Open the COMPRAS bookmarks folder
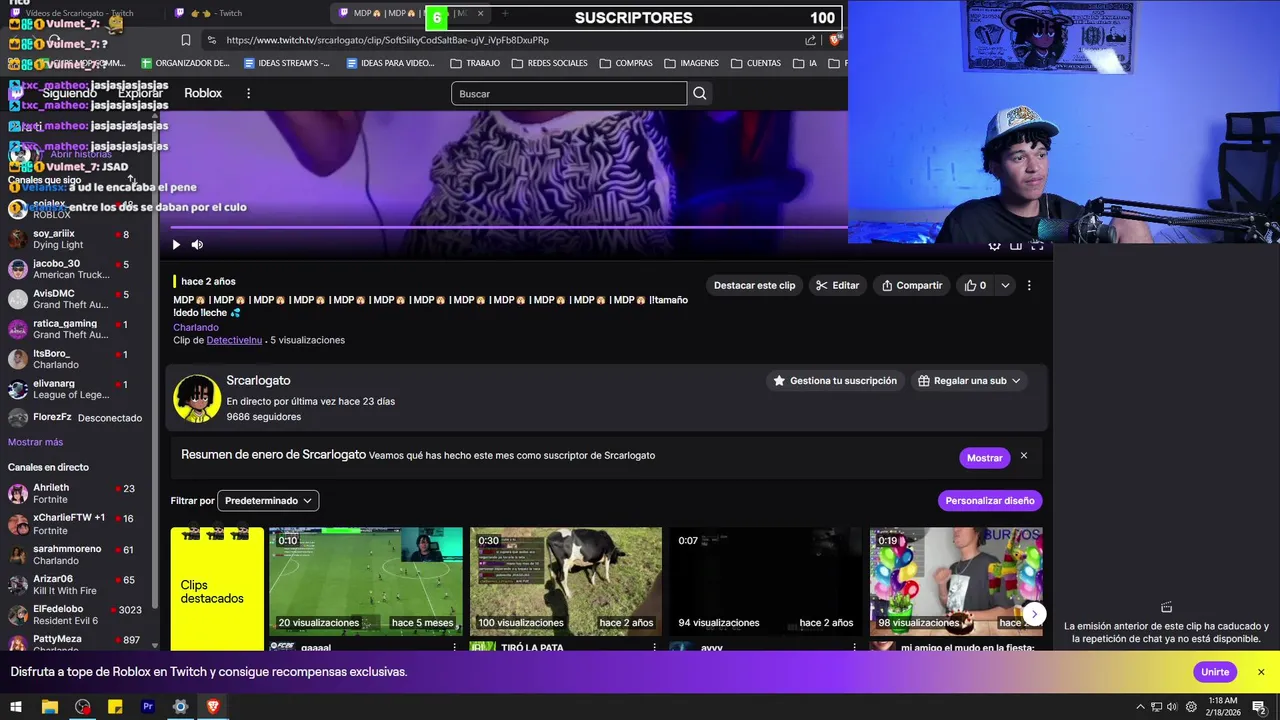 click(x=626, y=63)
